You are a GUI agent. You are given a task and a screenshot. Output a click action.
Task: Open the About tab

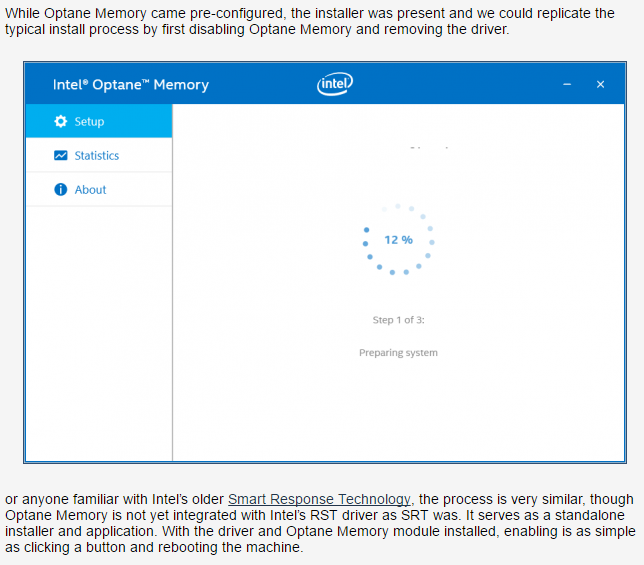(x=99, y=189)
